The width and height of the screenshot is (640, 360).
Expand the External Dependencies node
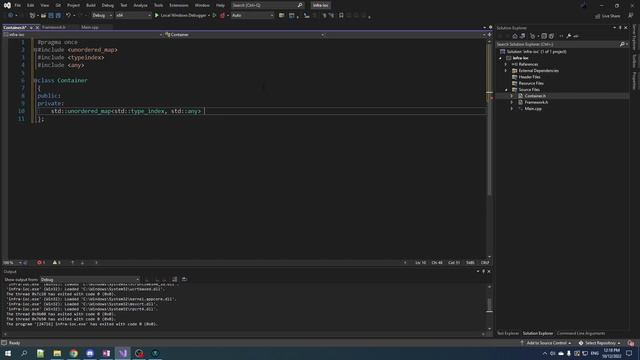click(506, 71)
